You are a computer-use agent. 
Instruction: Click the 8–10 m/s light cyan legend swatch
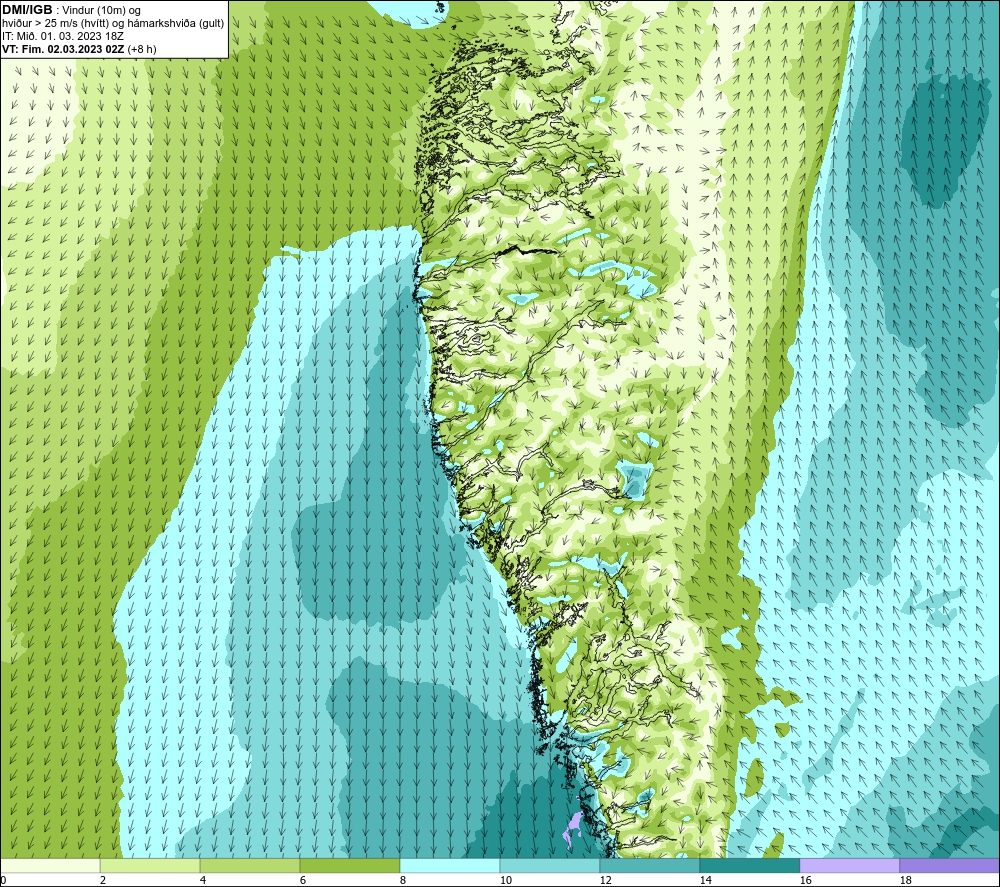(x=450, y=866)
